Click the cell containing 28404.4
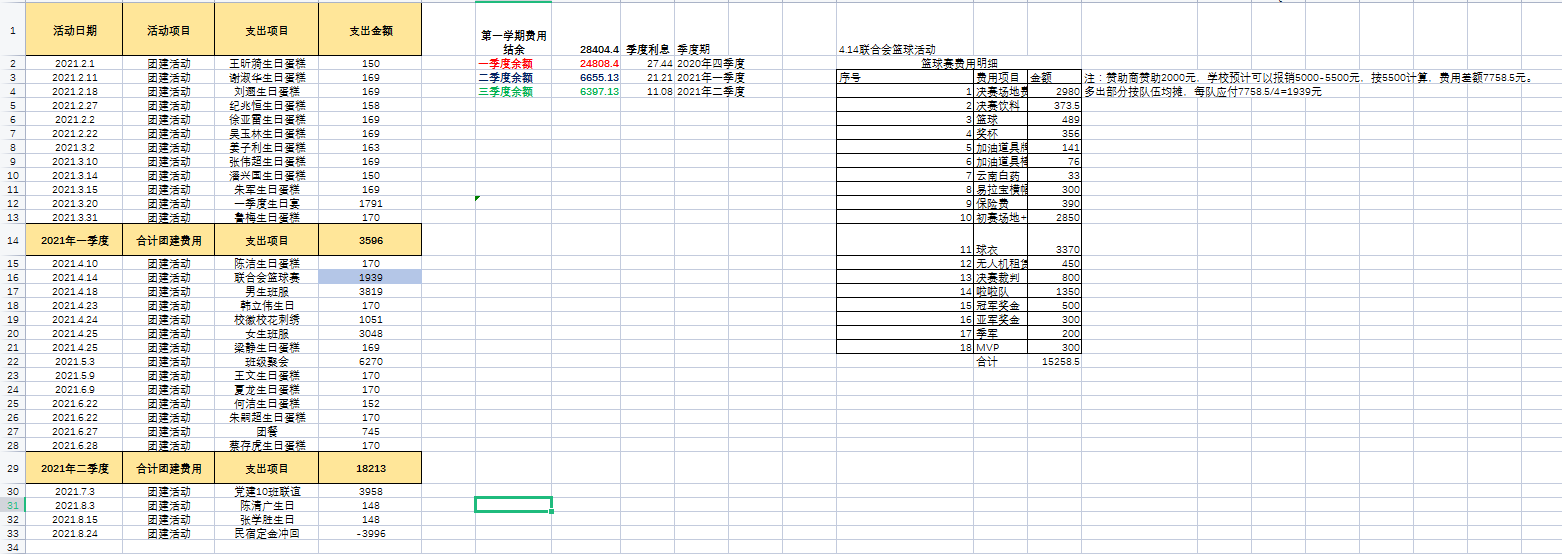Viewport: 1562px width, 554px height. (599, 49)
